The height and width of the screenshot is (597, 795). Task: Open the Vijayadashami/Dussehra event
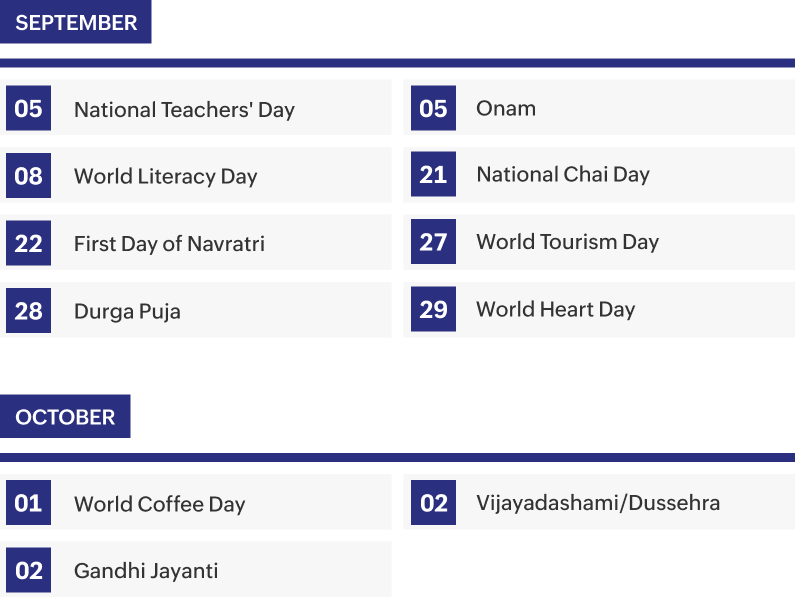(598, 502)
